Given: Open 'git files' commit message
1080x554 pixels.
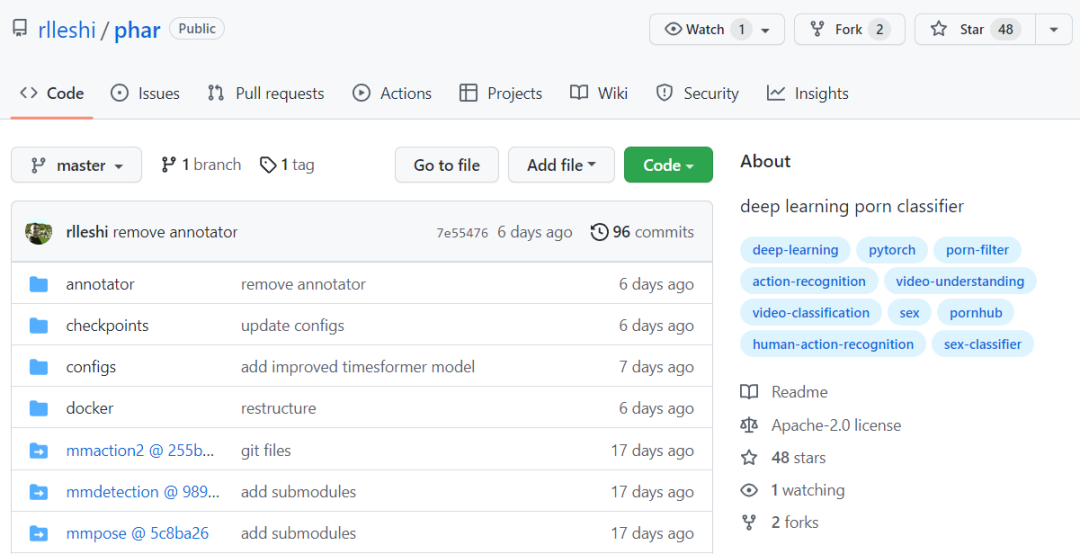Looking at the screenshot, I should point(266,450).
